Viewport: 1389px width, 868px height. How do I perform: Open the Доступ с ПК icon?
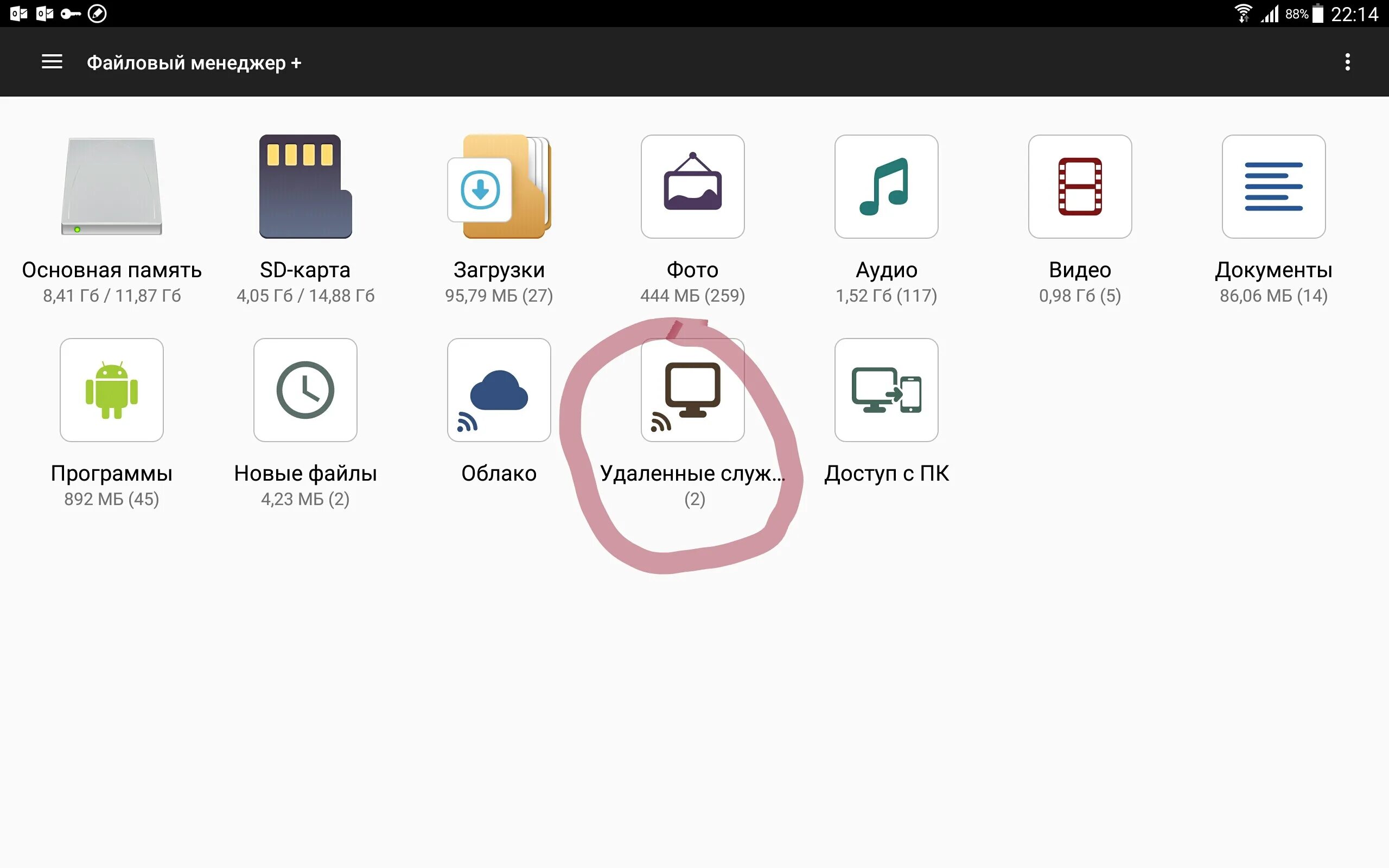(x=886, y=390)
